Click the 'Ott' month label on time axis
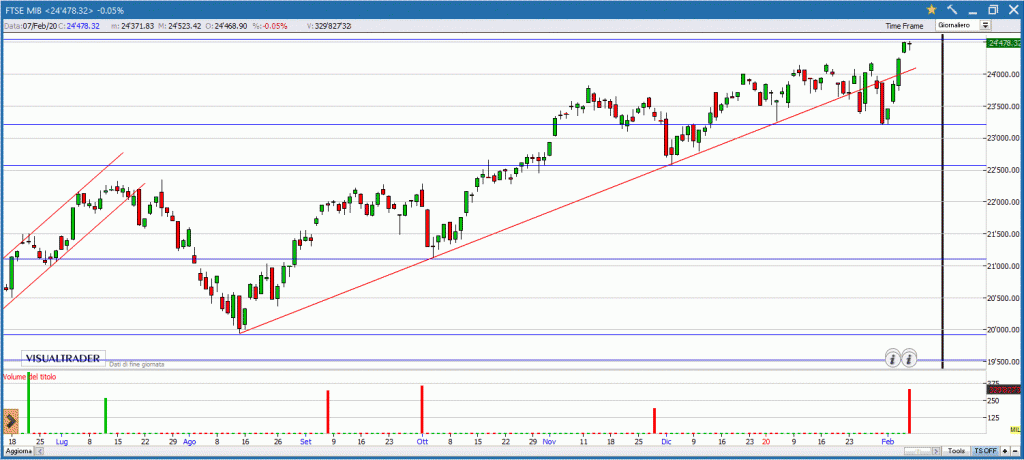The height and width of the screenshot is (460, 1024). click(423, 442)
